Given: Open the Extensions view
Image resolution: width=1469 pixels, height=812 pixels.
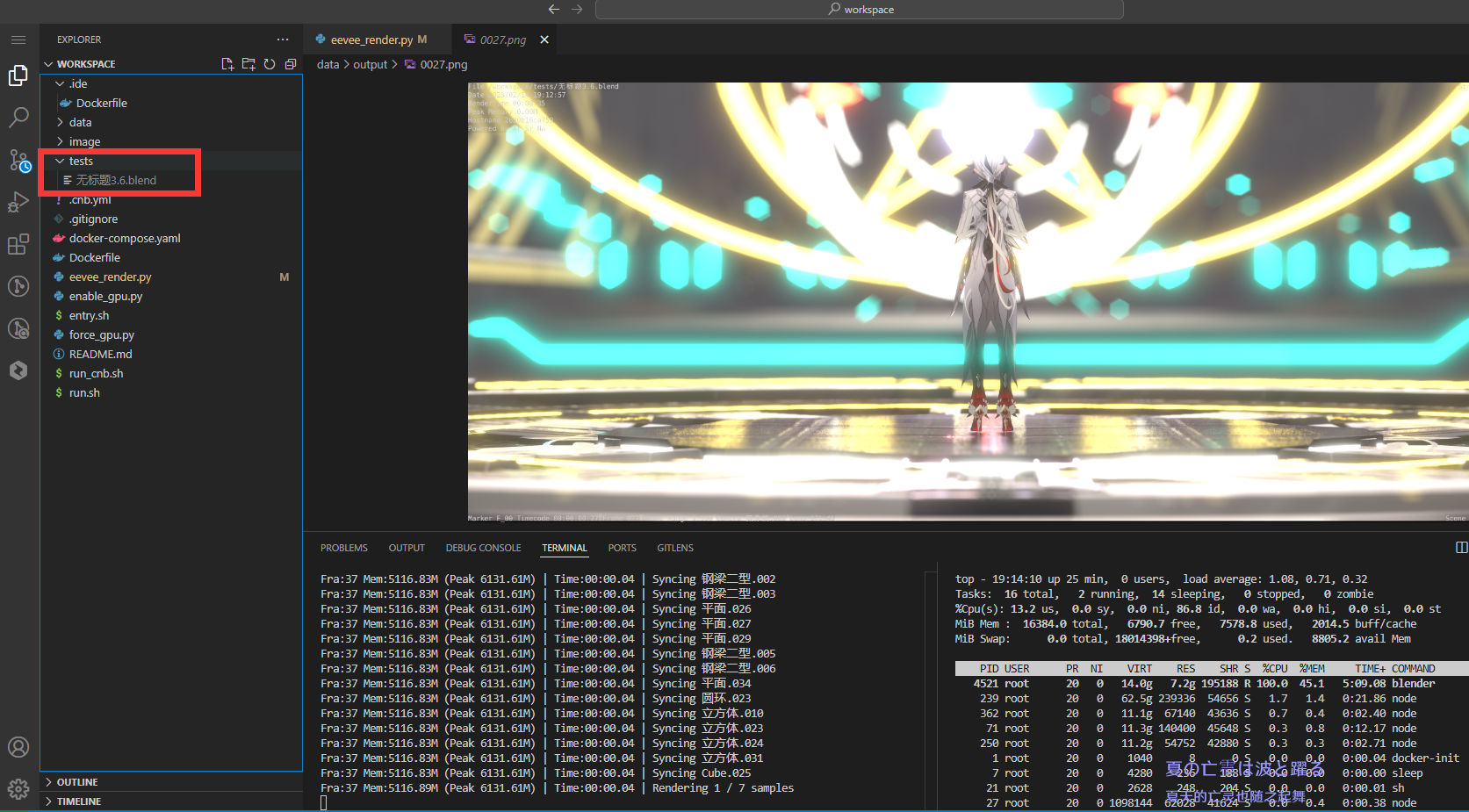Looking at the screenshot, I should click(18, 245).
